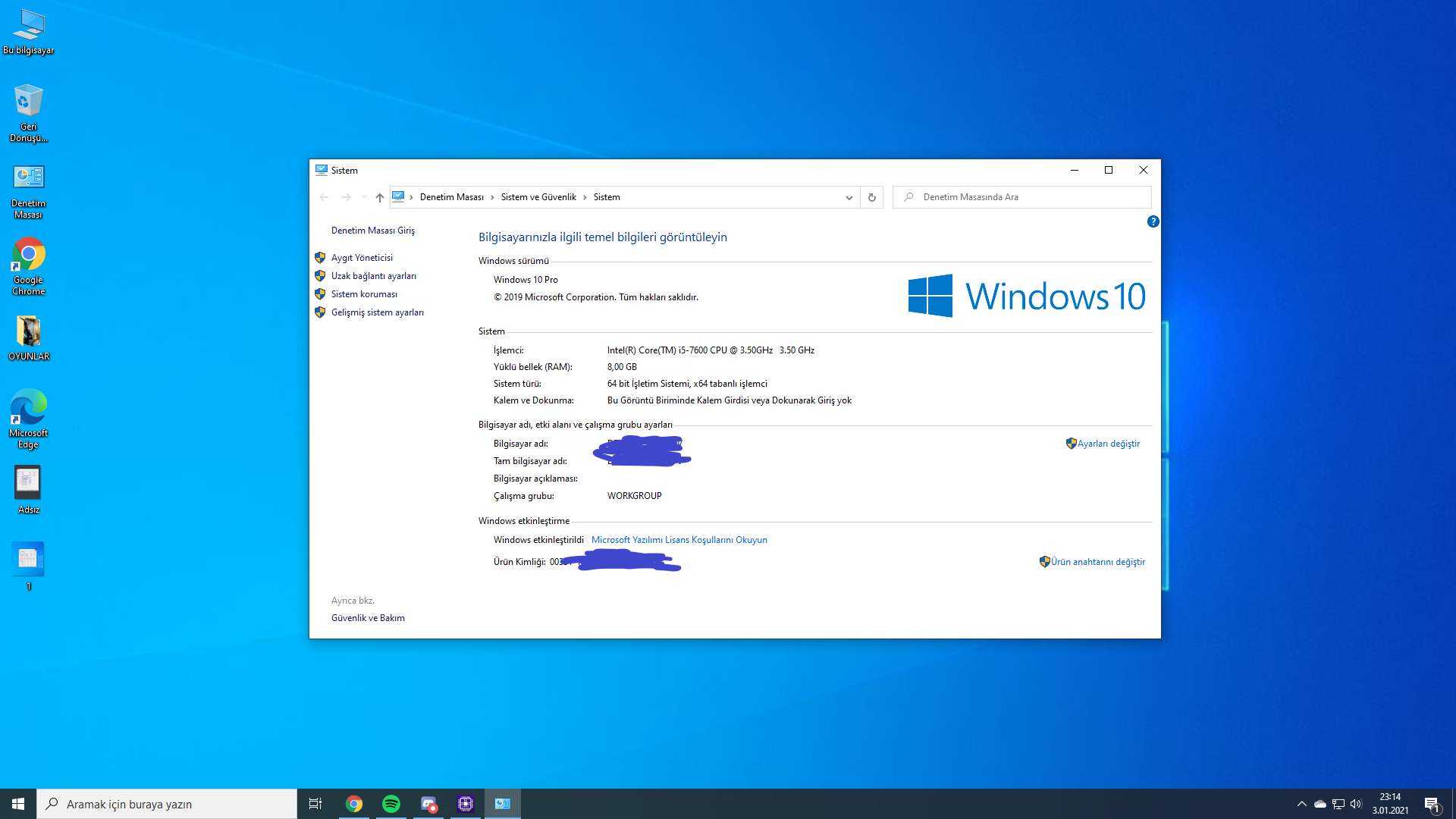Screen dimensions: 1456x819
Task: Show hidden system tray icons chevron
Action: 1301,804
